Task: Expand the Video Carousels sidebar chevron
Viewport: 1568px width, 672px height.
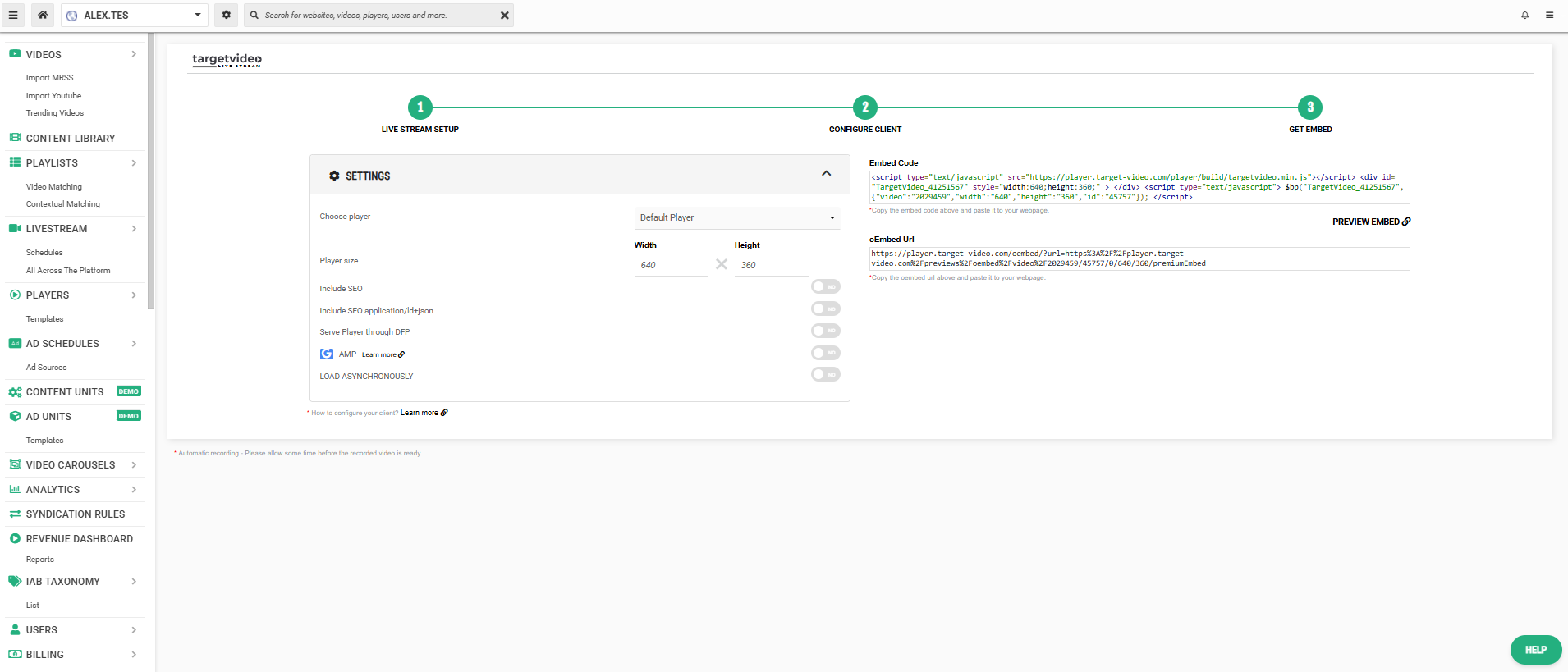Action: point(134,464)
